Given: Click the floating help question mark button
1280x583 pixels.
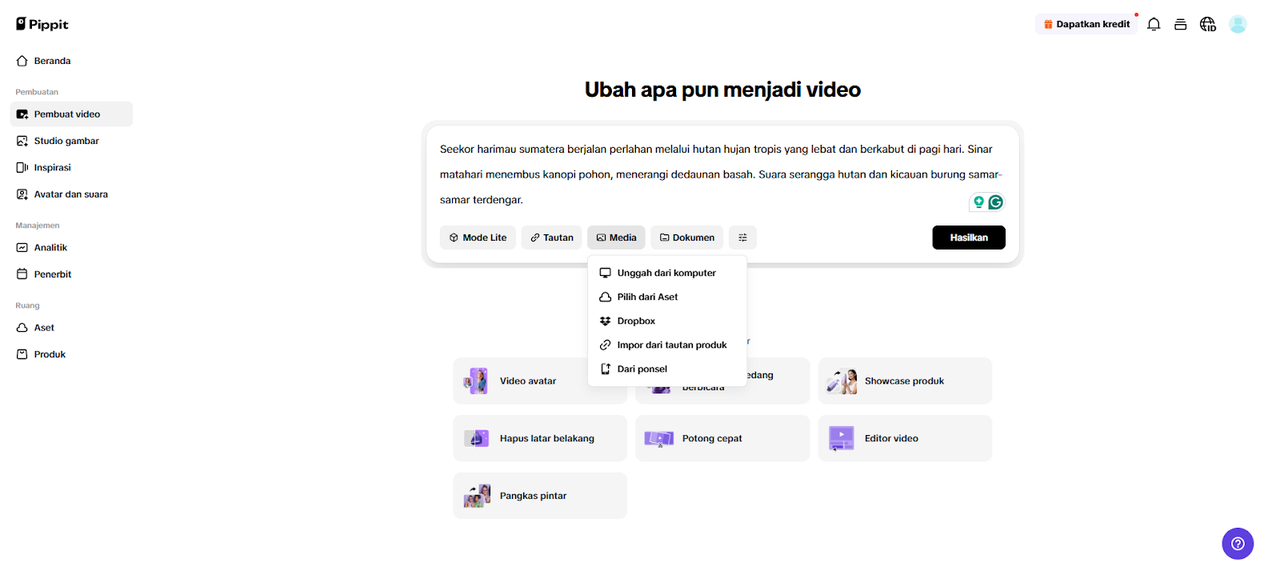Looking at the screenshot, I should (x=1237, y=543).
